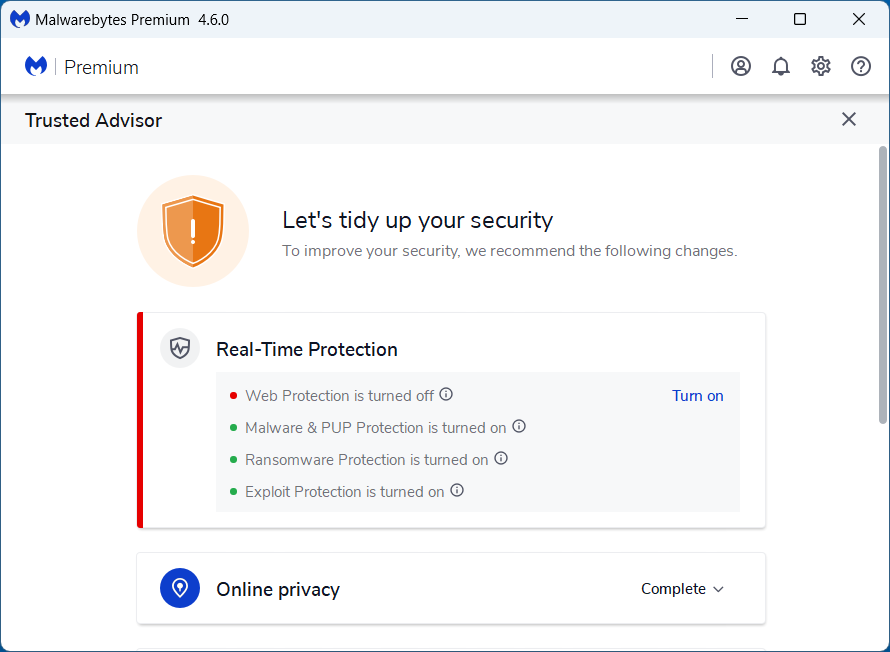Viewport: 890px width, 652px height.
Task: Click info icon beside Exploit Protection
Action: click(x=457, y=491)
